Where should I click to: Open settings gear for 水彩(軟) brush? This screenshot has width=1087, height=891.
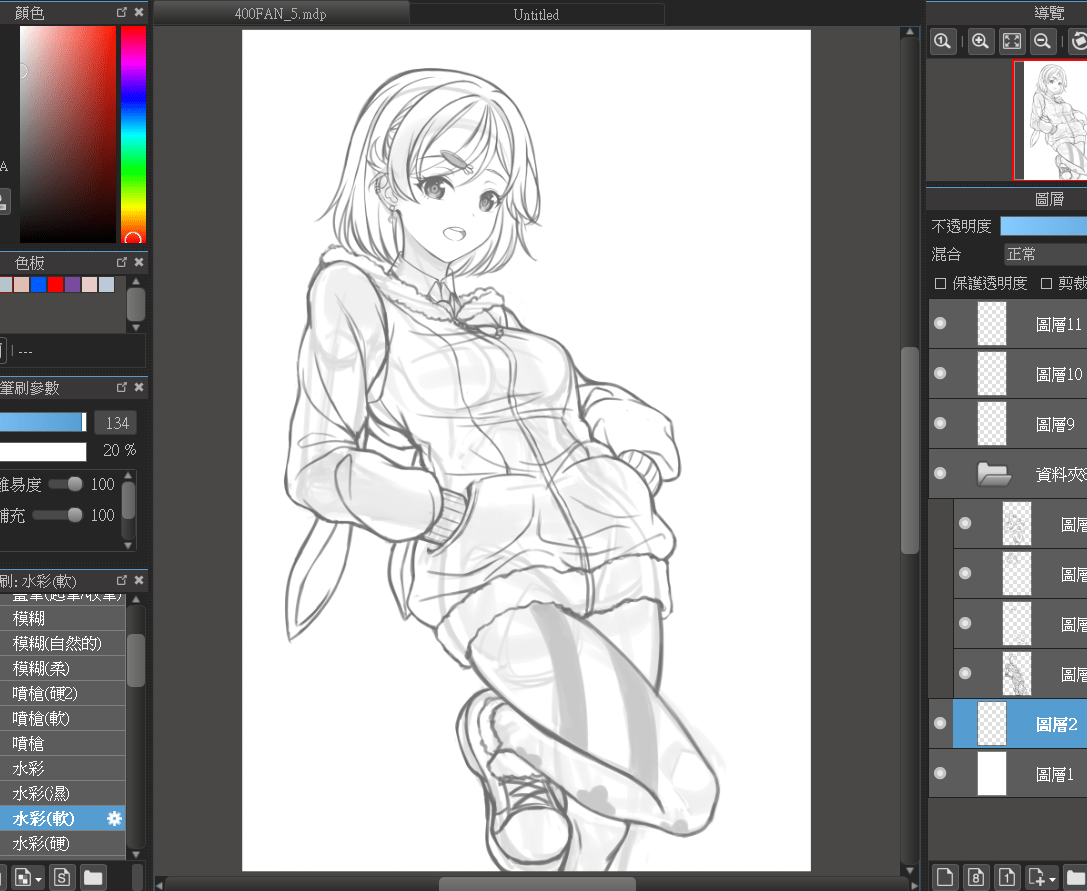[114, 818]
